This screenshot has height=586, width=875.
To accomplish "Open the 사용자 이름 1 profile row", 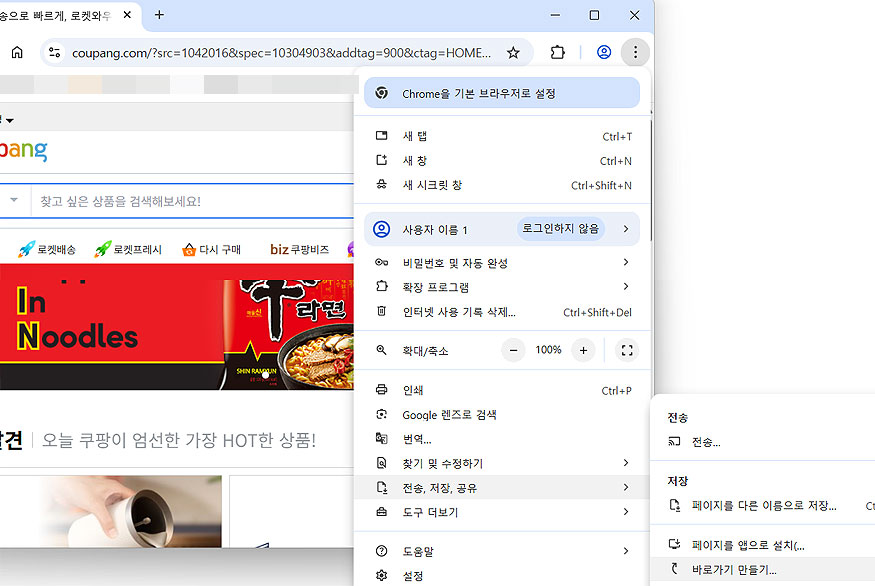I will (502, 229).
